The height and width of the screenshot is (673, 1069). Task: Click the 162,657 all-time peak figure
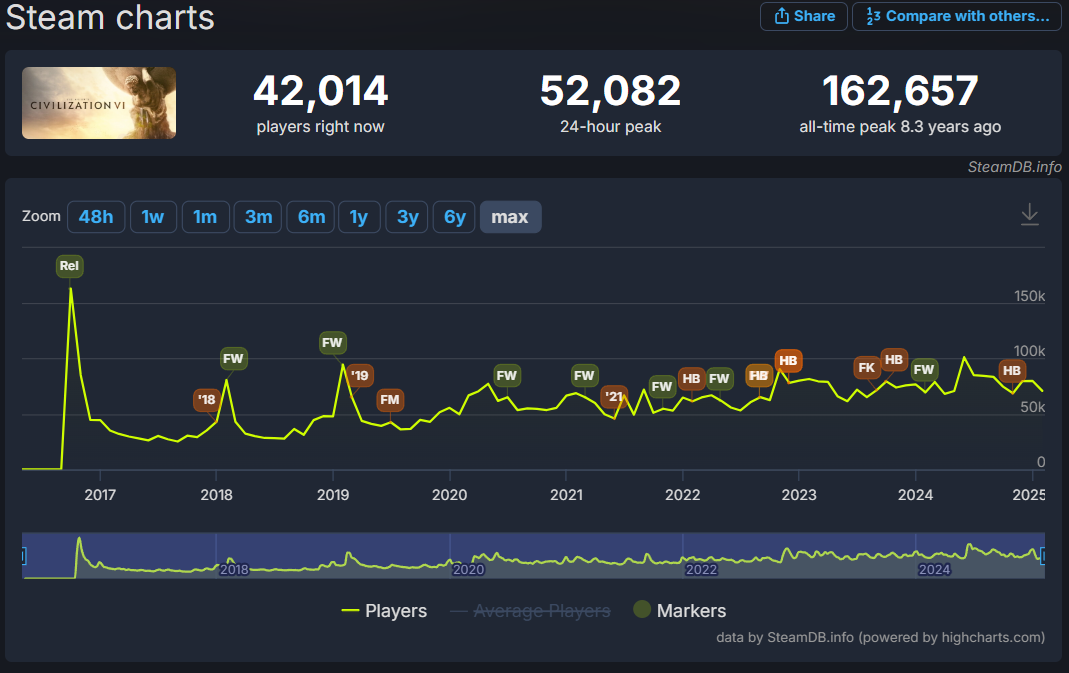[900, 91]
